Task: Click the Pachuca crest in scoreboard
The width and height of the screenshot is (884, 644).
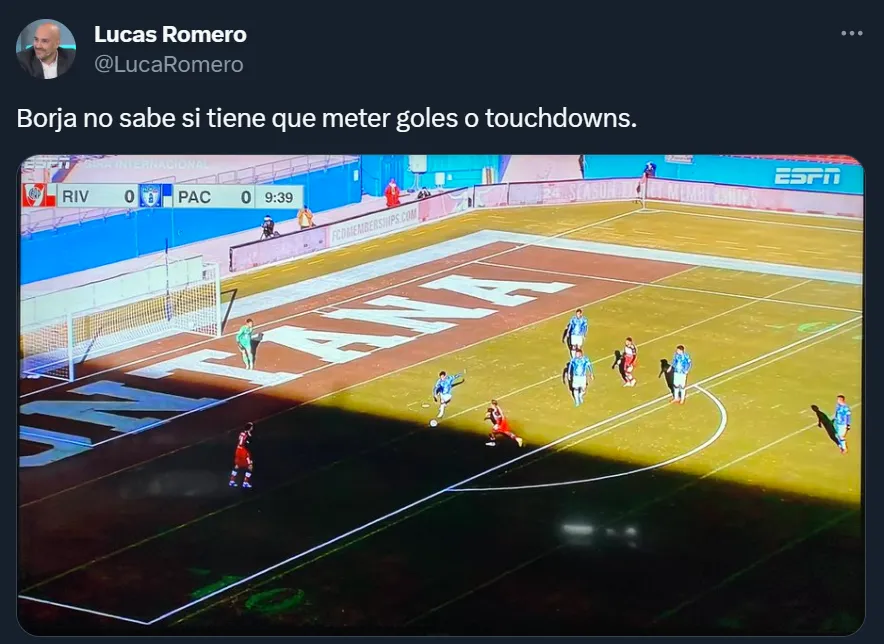Action: [151, 196]
